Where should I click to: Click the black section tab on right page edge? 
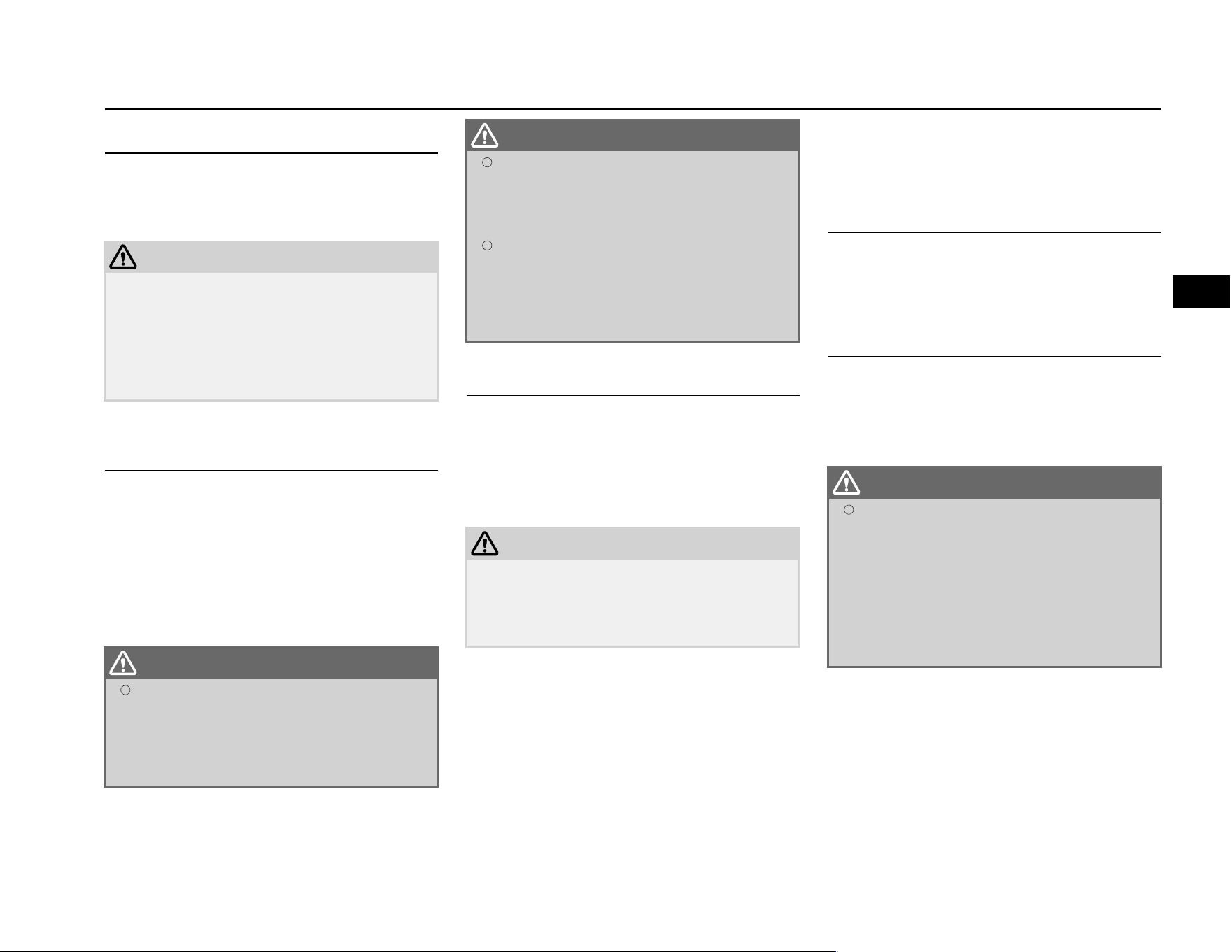click(1202, 291)
